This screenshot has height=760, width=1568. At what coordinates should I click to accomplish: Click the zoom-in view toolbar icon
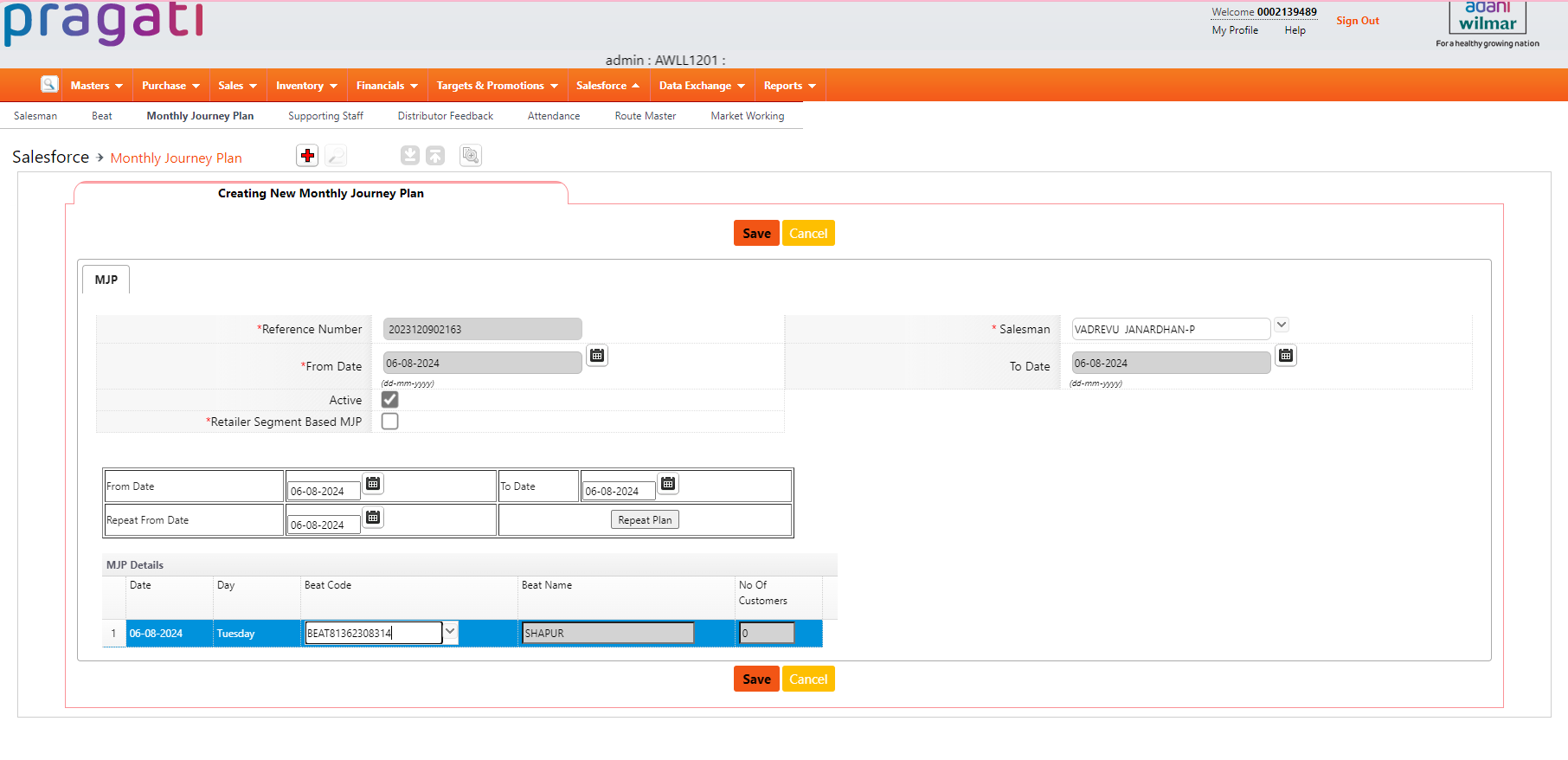click(470, 155)
